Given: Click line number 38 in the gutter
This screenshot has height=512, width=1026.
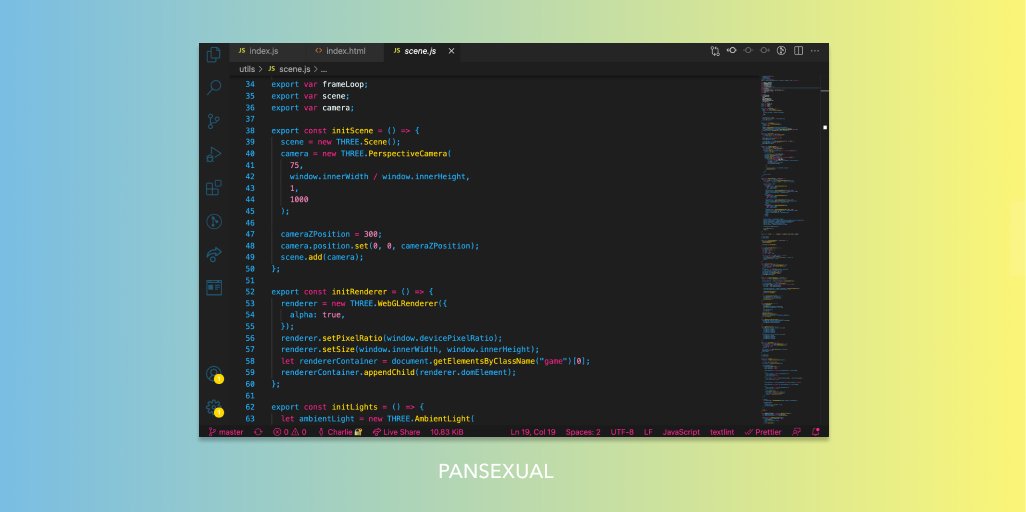Looking at the screenshot, I should tap(250, 130).
